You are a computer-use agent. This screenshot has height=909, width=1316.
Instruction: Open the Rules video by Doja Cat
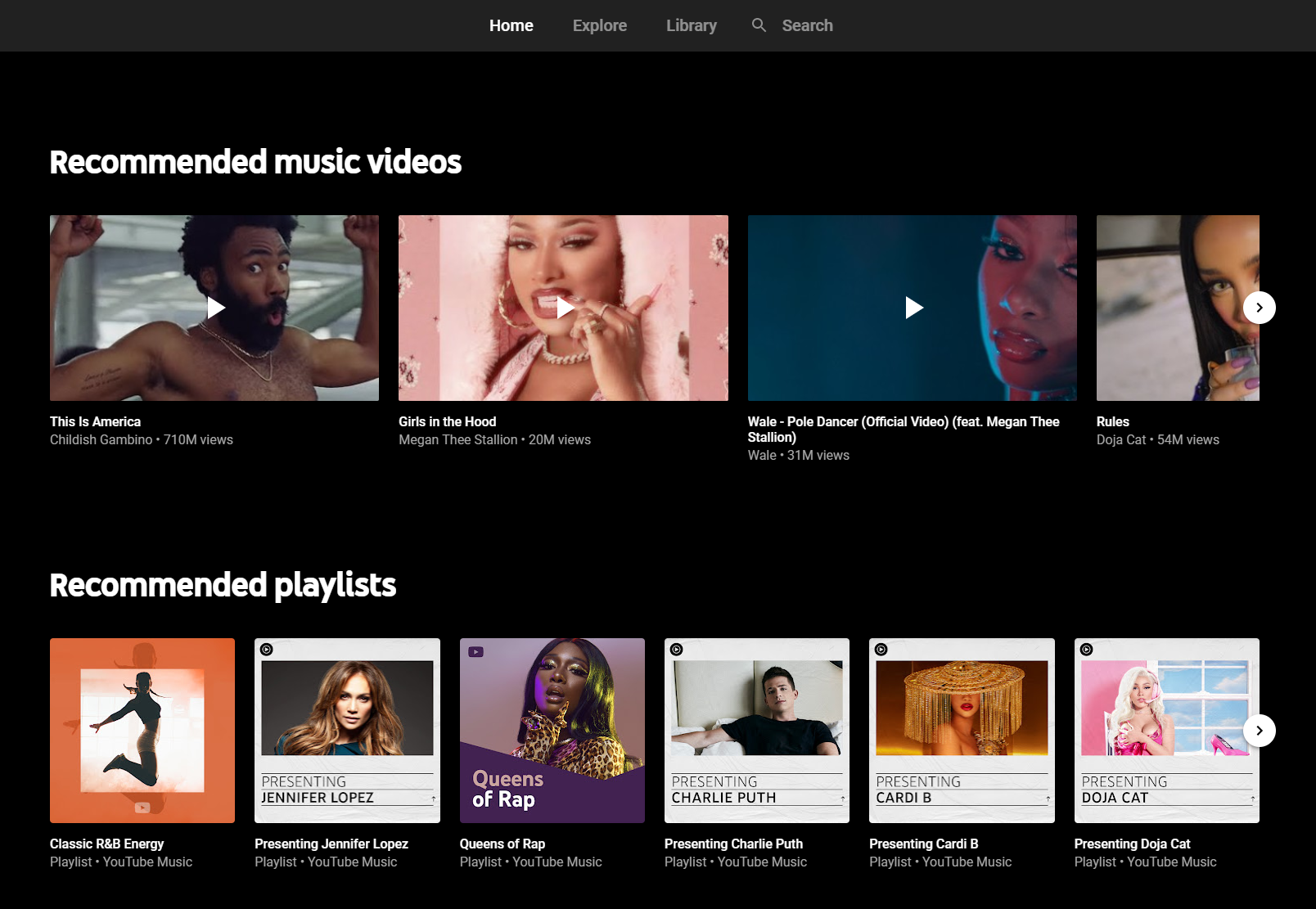pyautogui.click(x=1112, y=421)
